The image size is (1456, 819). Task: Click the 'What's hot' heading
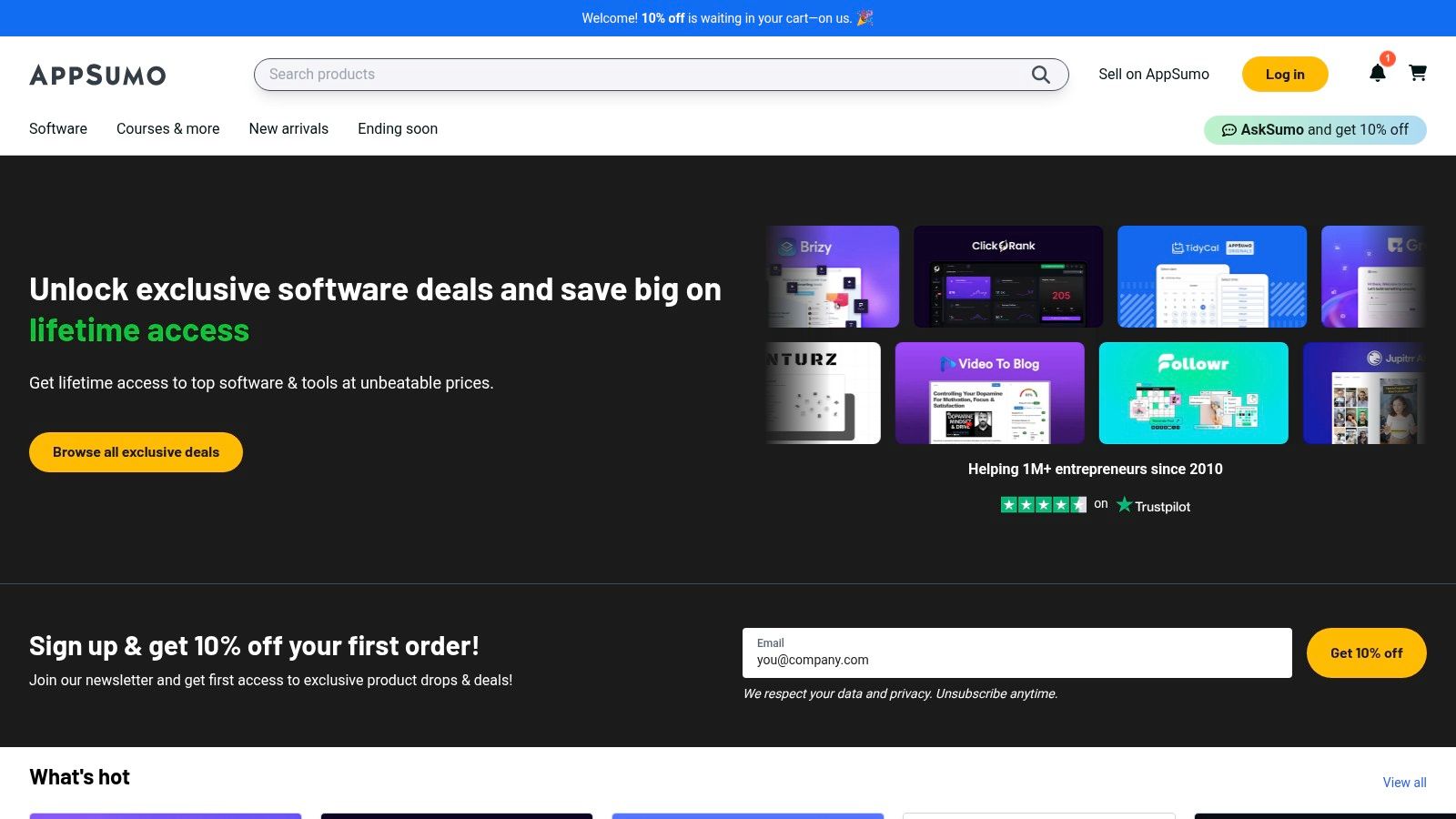[x=79, y=777]
